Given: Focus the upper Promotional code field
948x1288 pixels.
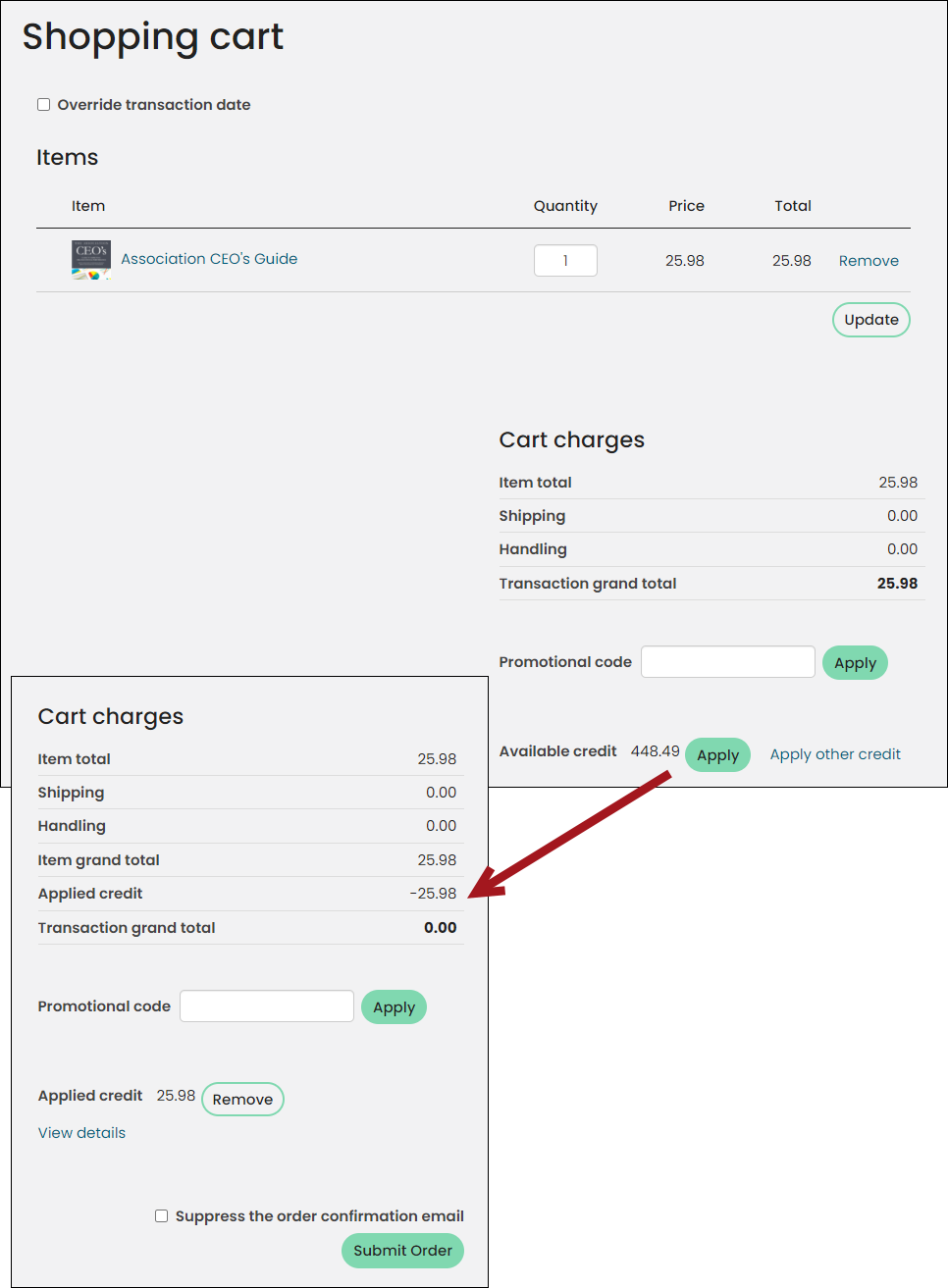Looking at the screenshot, I should [728, 662].
